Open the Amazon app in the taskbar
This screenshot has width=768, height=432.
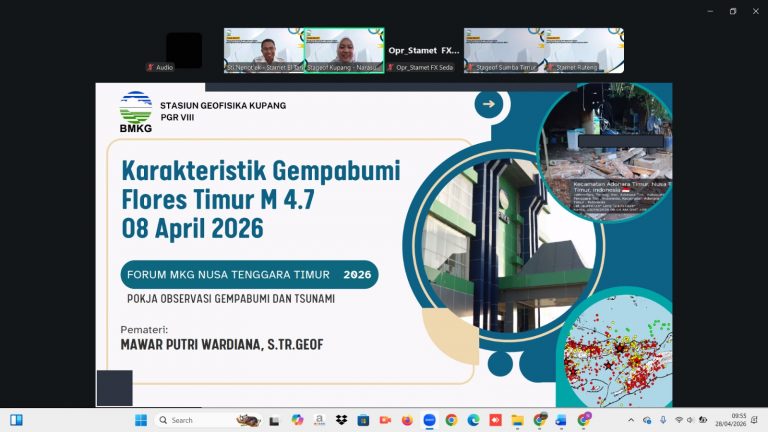[x=319, y=420]
